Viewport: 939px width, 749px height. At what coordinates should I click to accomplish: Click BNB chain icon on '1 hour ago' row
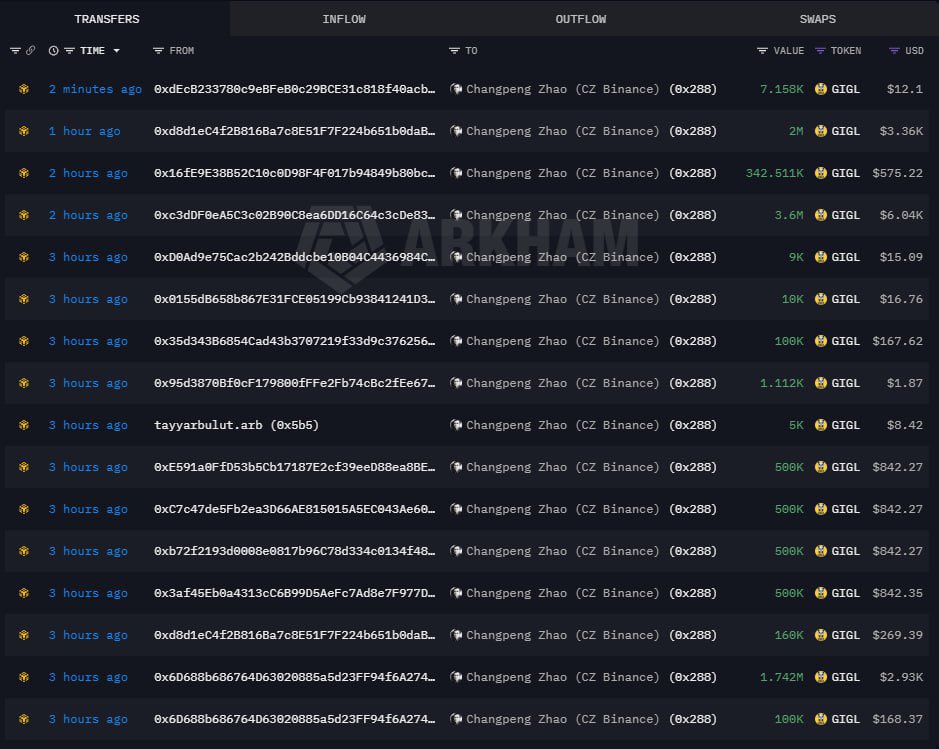tap(24, 131)
